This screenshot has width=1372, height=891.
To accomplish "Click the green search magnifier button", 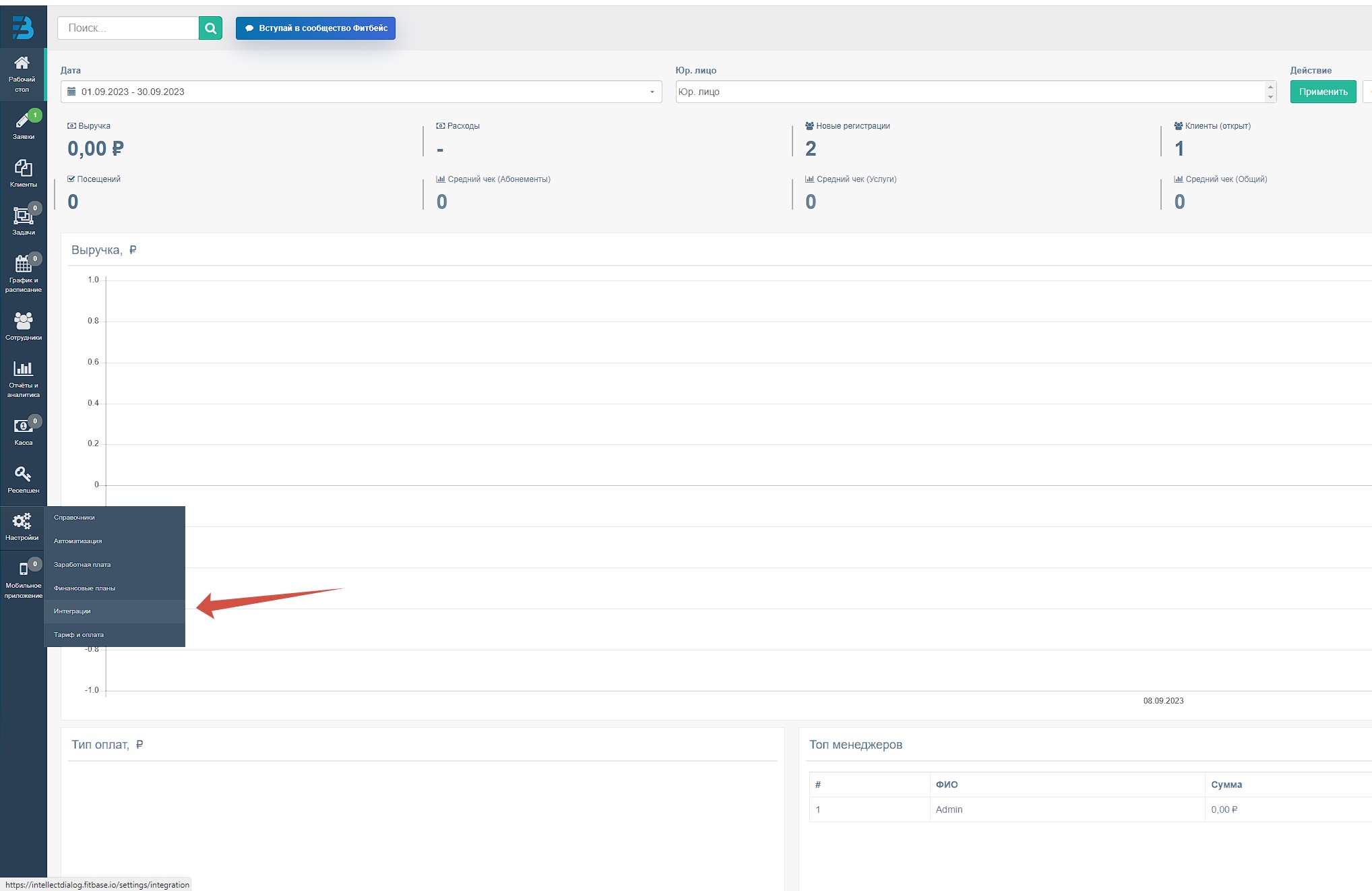I will coord(210,28).
